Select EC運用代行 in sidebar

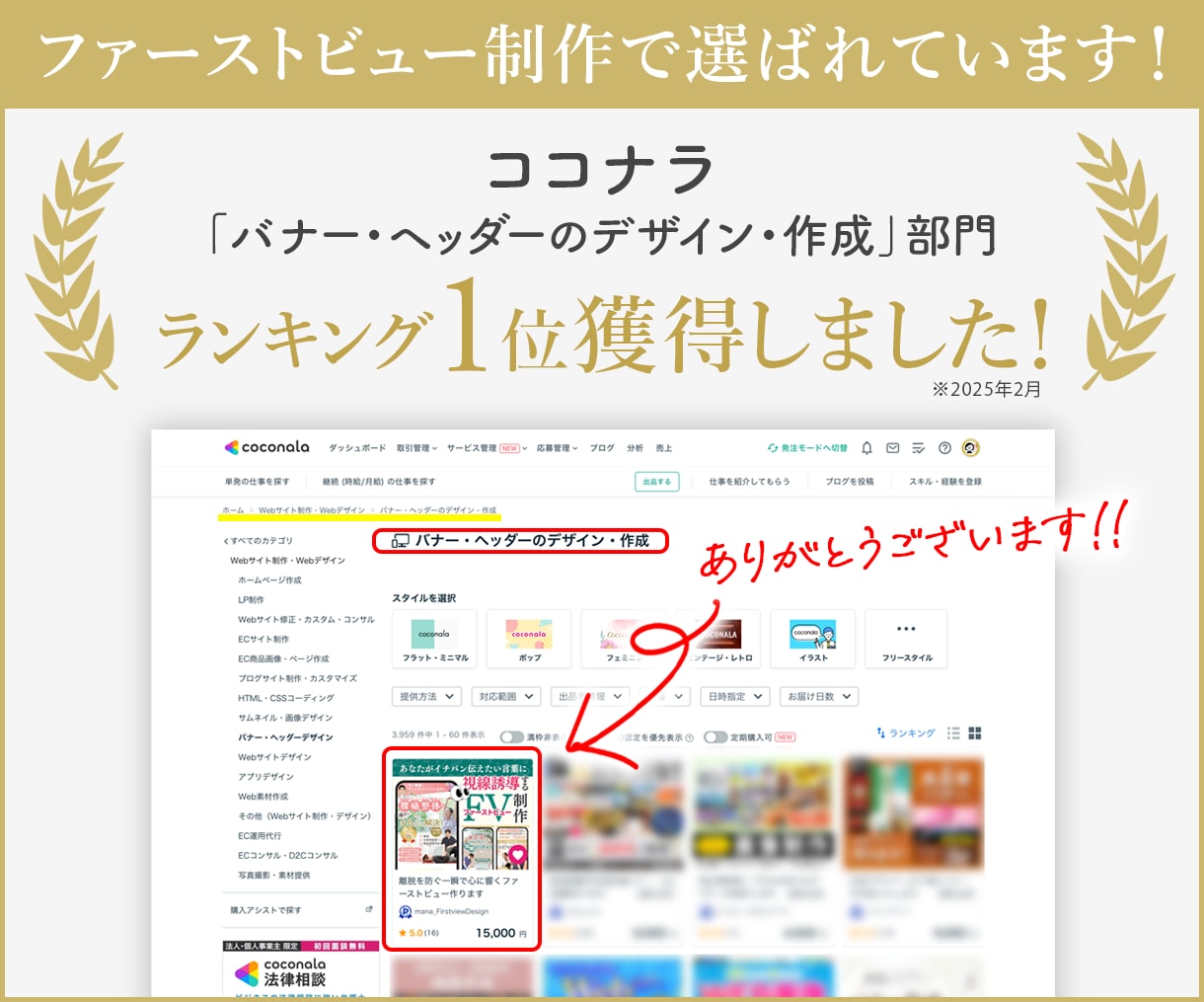click(x=260, y=836)
